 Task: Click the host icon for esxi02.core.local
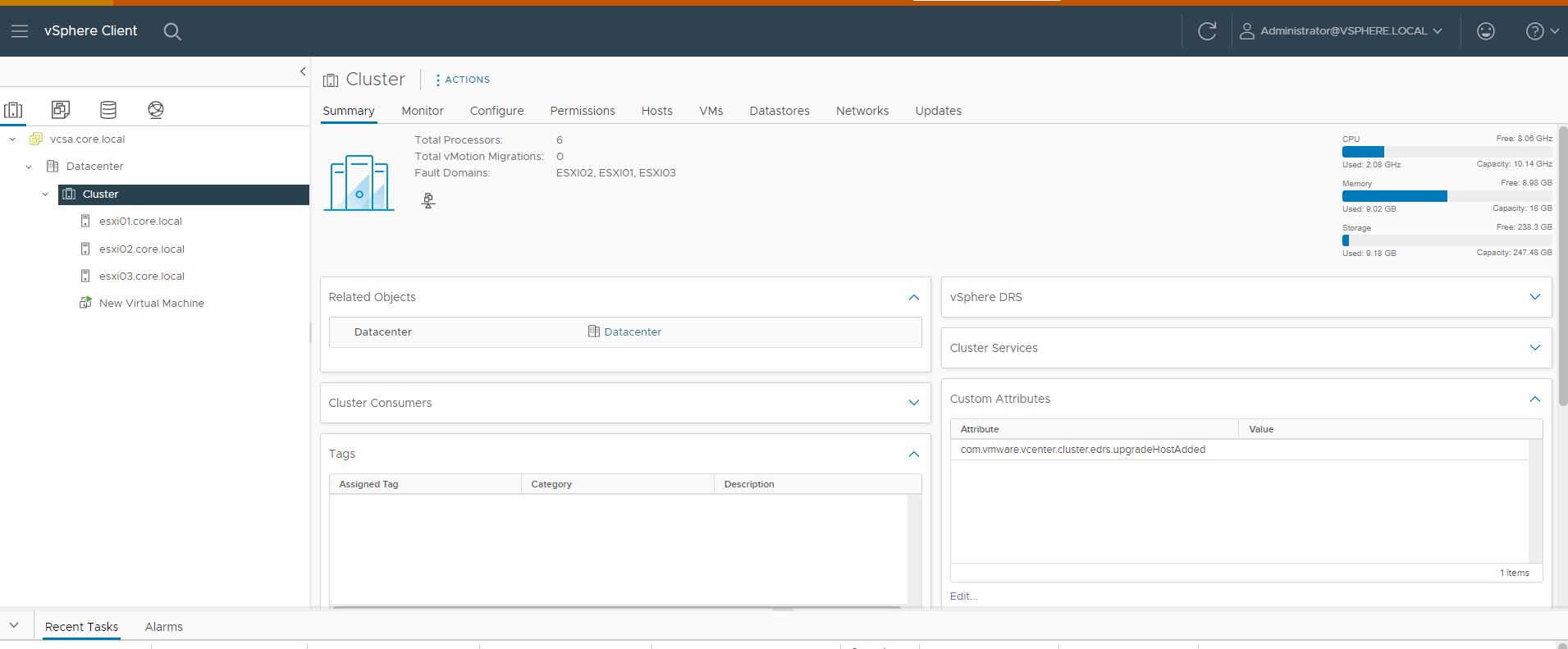(85, 249)
